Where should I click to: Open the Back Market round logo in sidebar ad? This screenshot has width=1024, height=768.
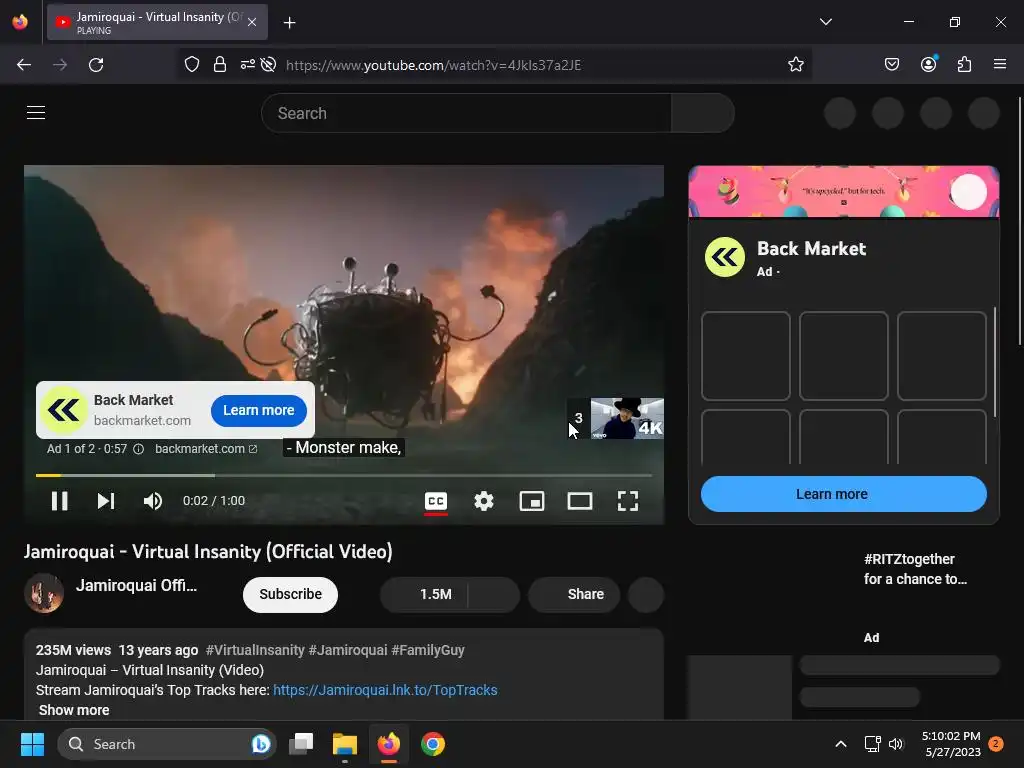coord(724,257)
